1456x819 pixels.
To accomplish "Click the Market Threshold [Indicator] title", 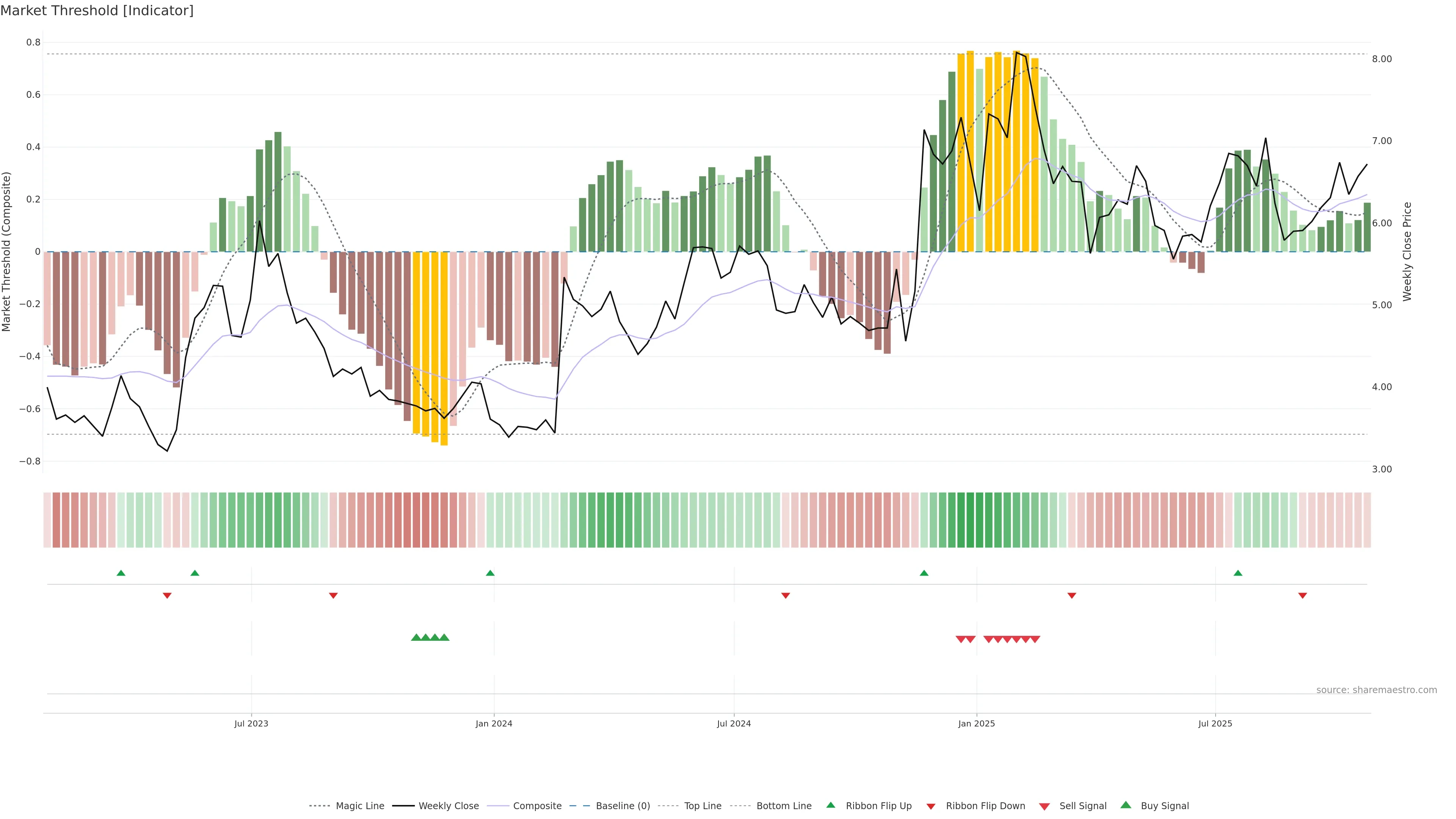I will point(97,11).
